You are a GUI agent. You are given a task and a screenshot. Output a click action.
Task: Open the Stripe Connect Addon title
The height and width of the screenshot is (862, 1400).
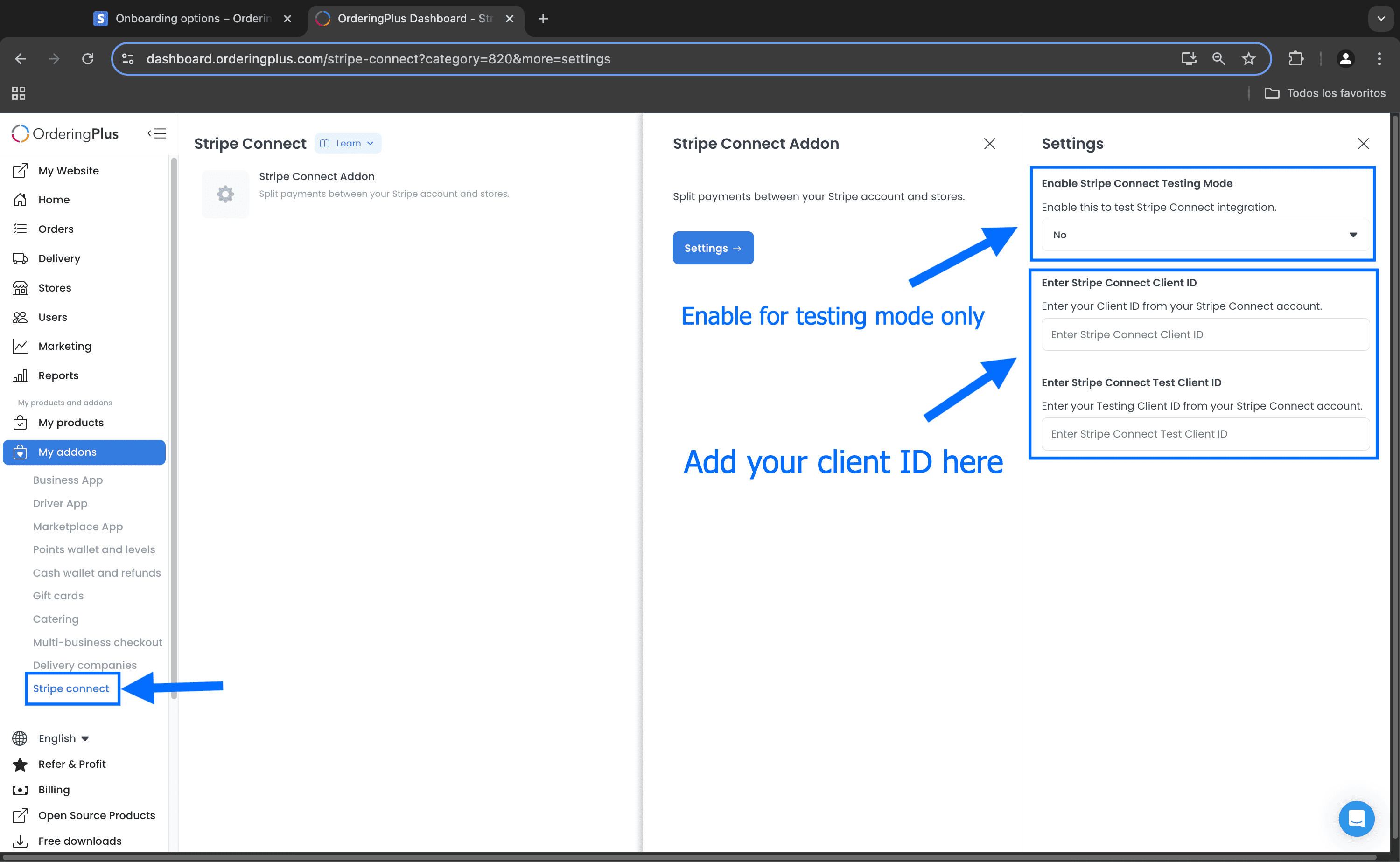(316, 176)
